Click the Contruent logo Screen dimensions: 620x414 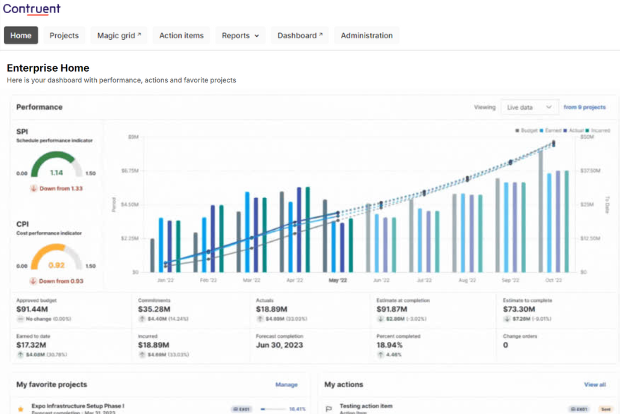[x=32, y=9]
